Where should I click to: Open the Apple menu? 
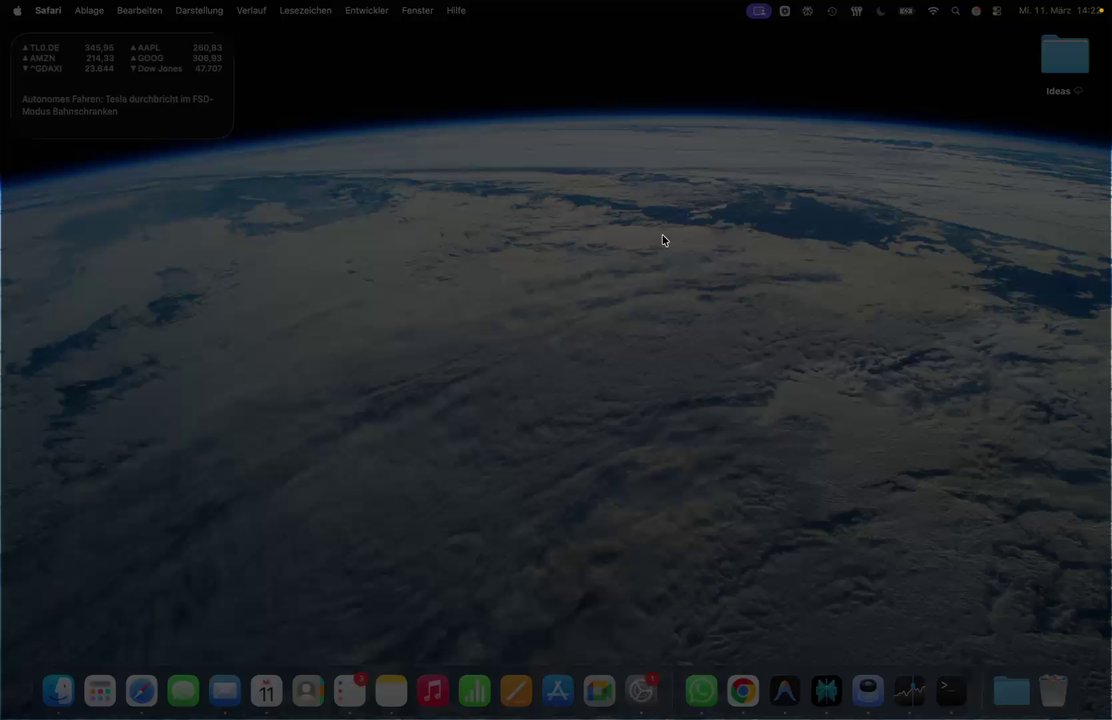tap(17, 11)
